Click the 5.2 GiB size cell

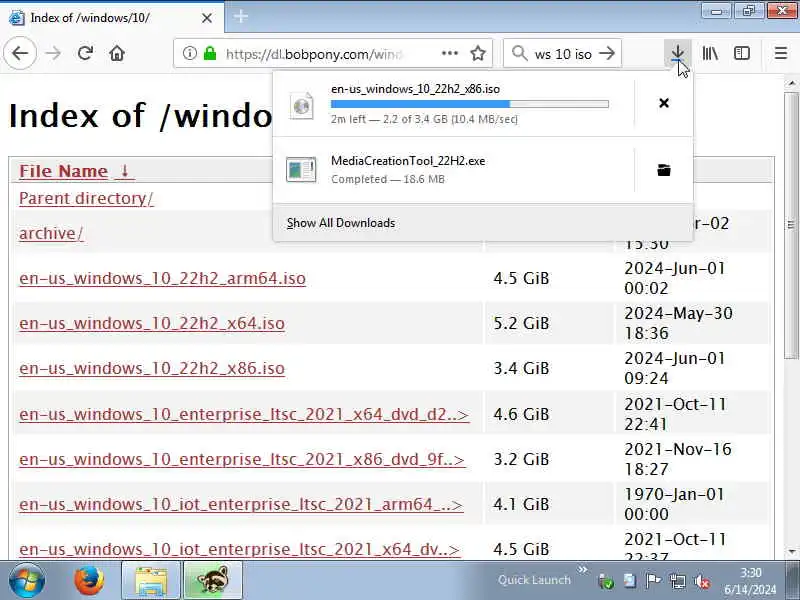(x=521, y=323)
